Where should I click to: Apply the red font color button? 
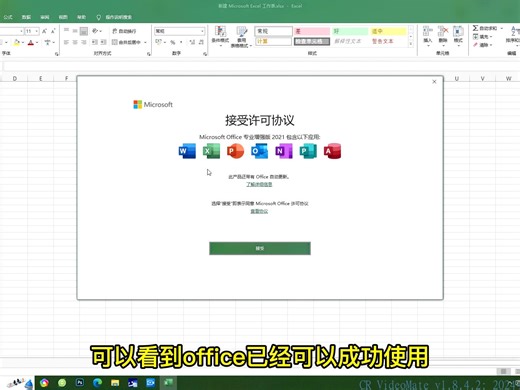[31, 42]
